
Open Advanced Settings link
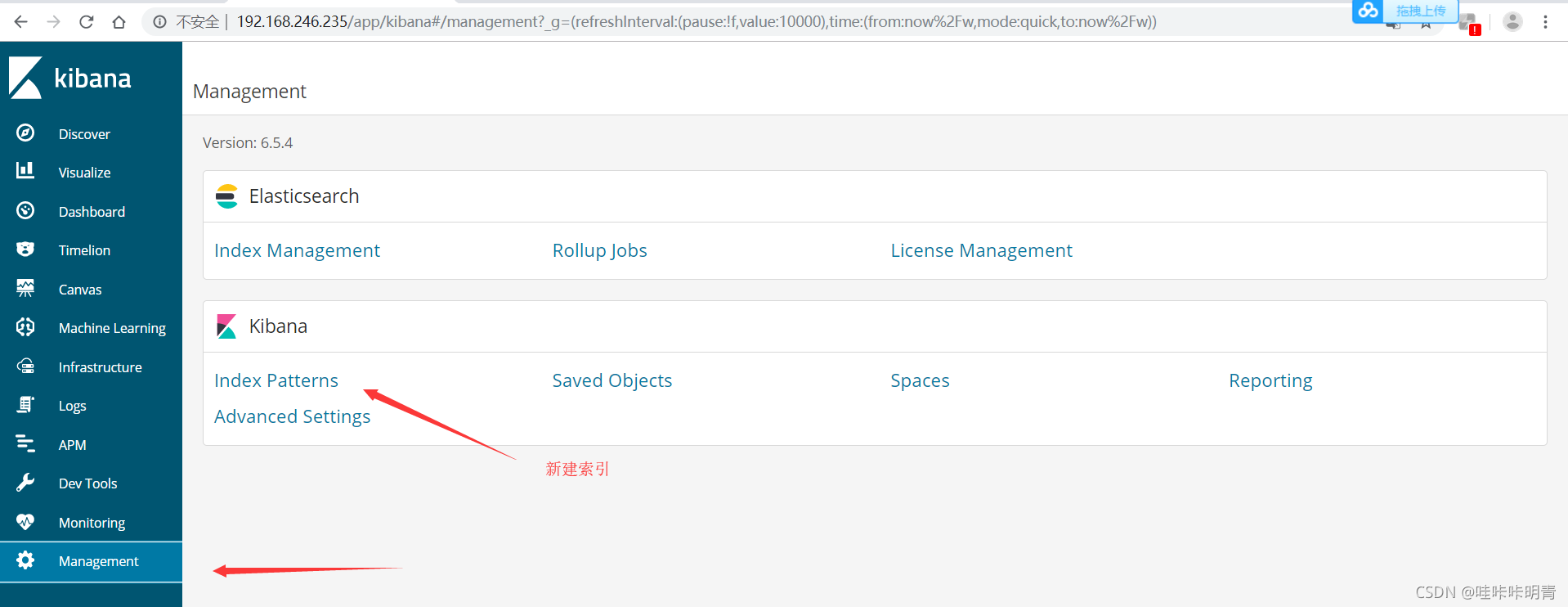click(293, 416)
